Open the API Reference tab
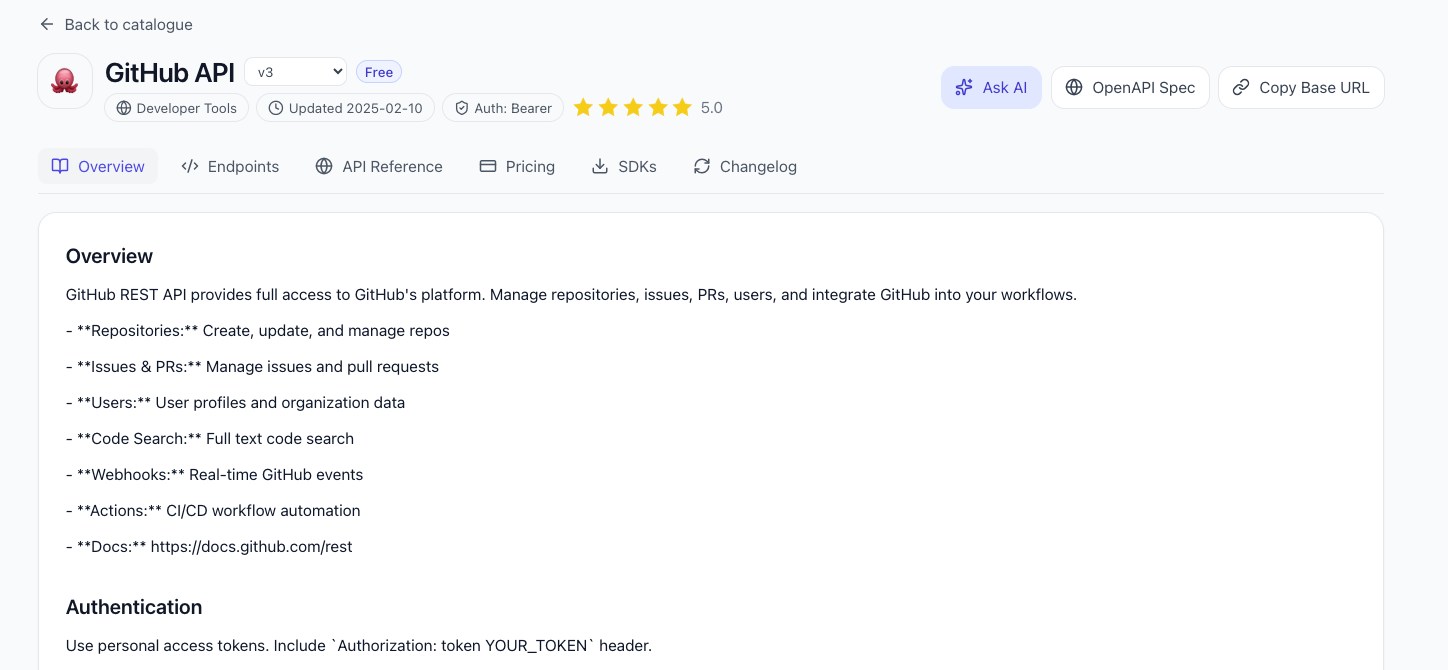This screenshot has height=670, width=1448. pyautogui.click(x=379, y=166)
